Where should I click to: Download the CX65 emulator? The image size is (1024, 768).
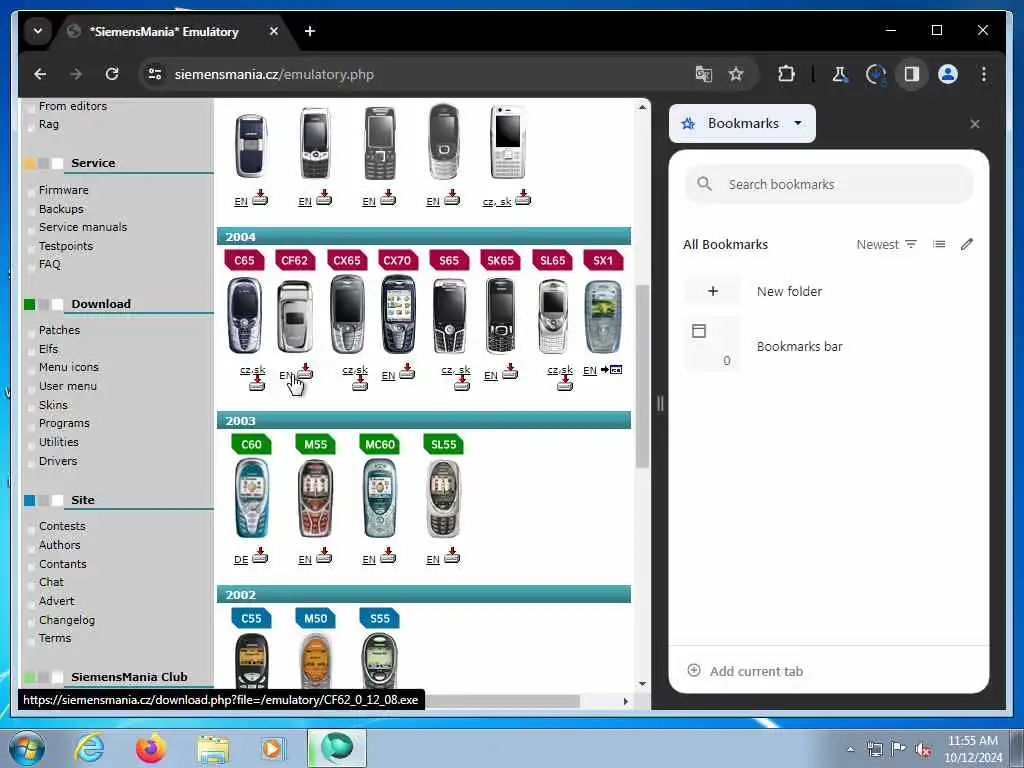click(360, 384)
